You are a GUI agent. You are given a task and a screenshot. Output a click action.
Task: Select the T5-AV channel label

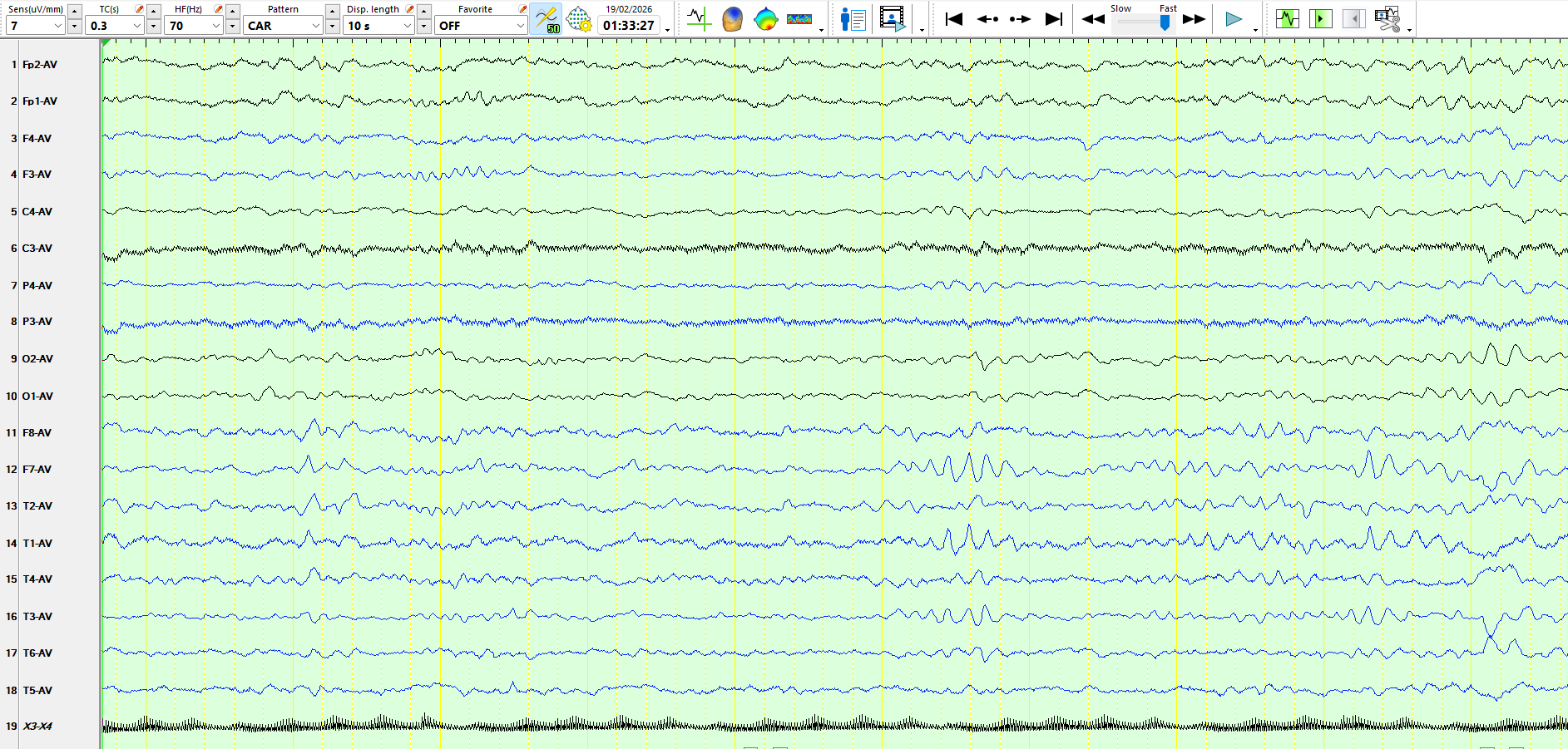pos(37,690)
